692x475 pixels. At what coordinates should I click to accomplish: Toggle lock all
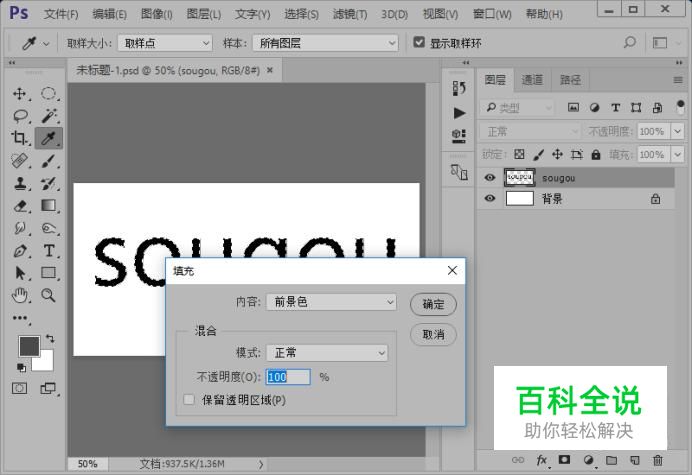[x=596, y=154]
